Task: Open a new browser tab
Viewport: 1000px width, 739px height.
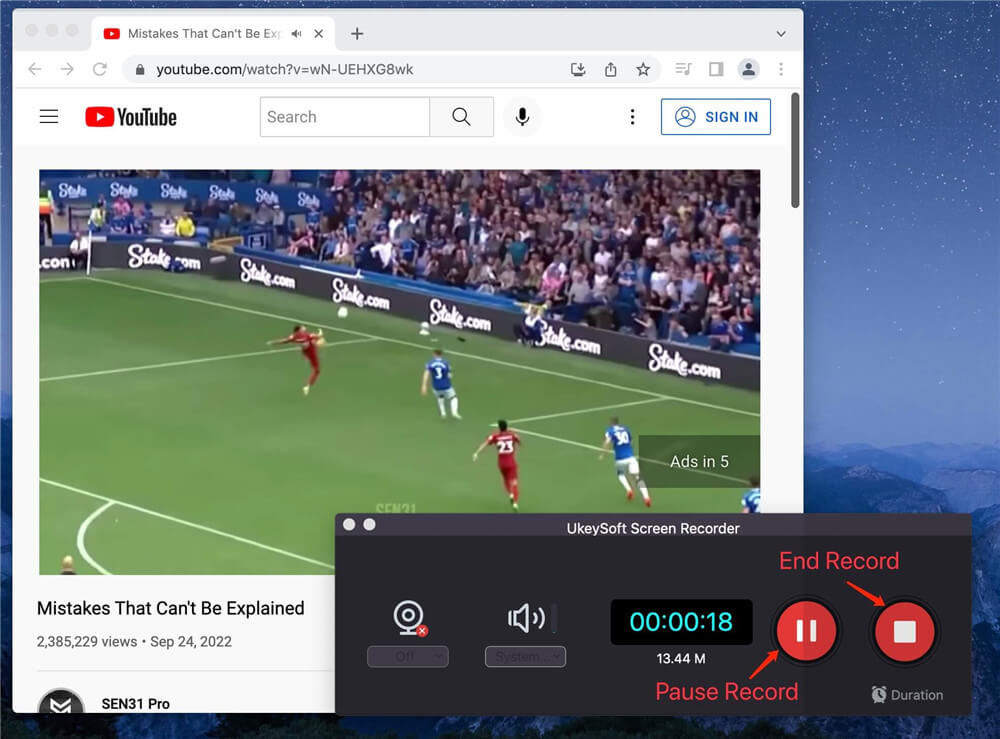Action: 357,34
